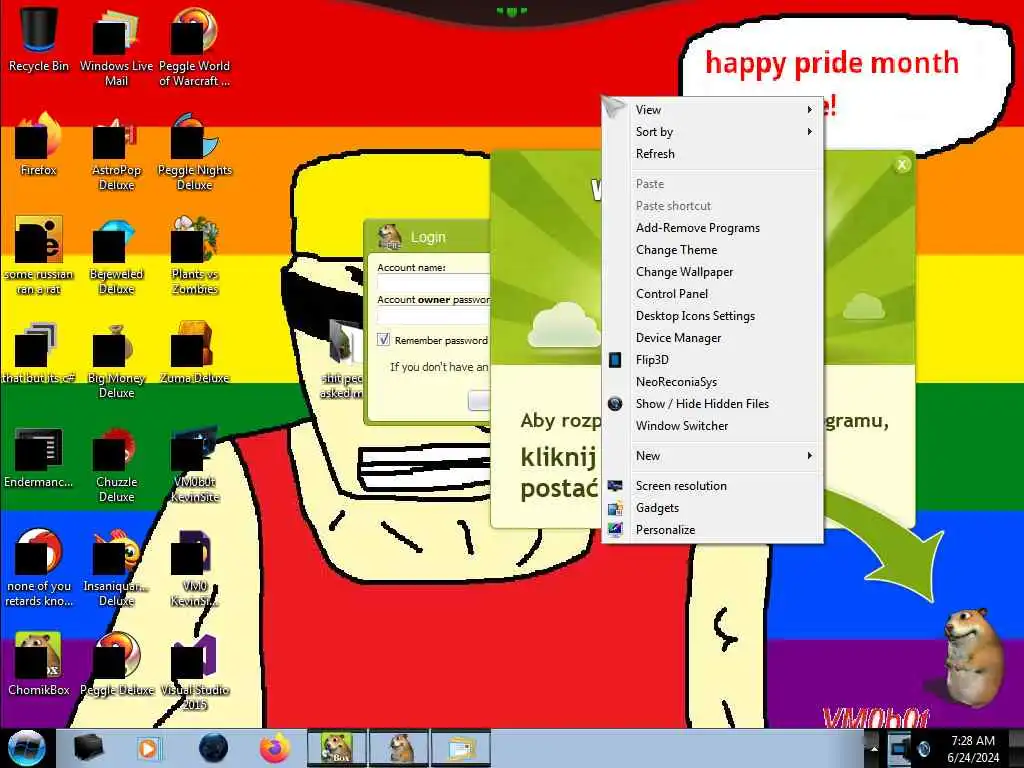The image size is (1024, 768).
Task: Open Chuzzle Deluxe desktop icon
Action: 116,464
